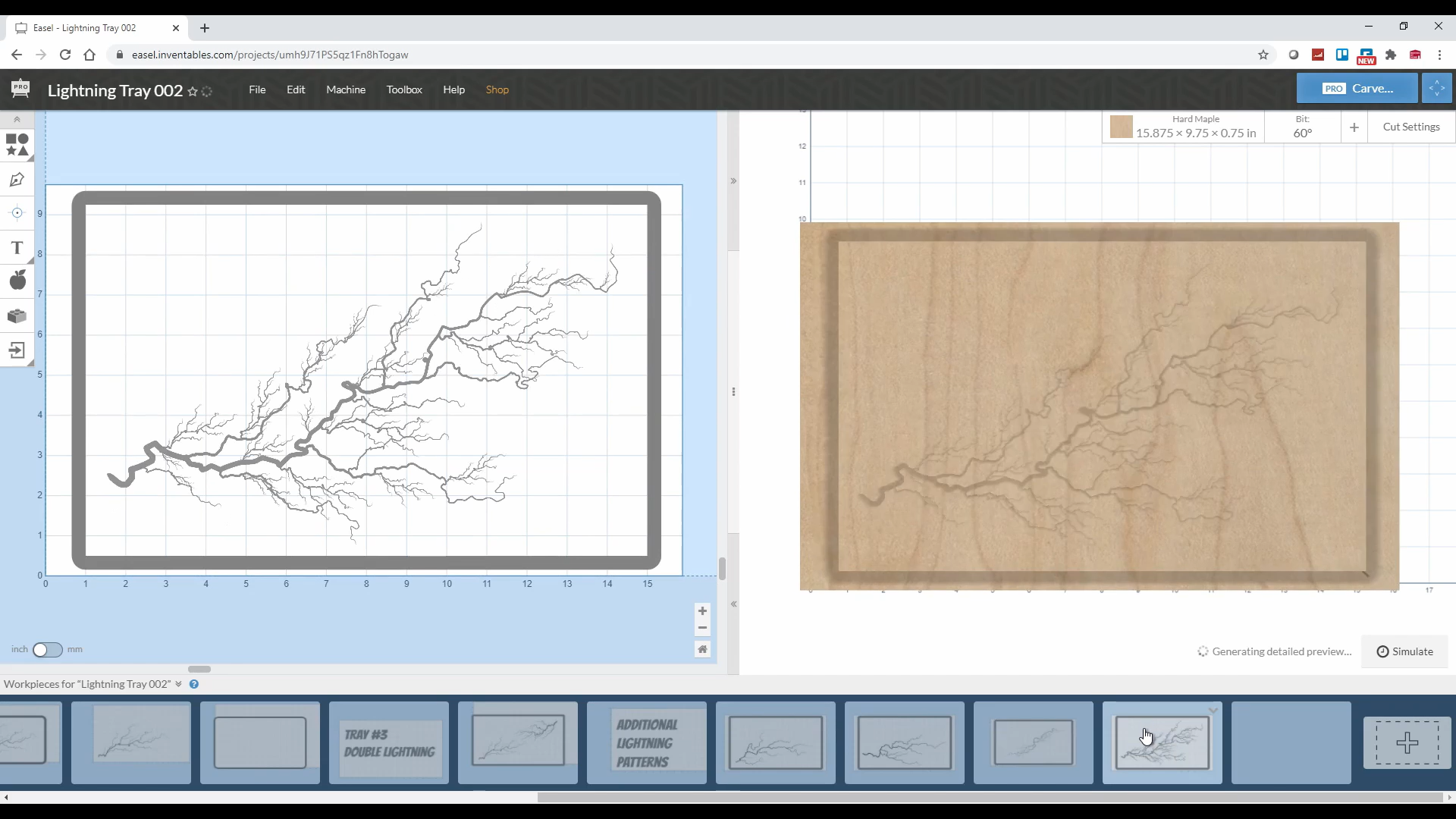Toggle units between inch and mm
Image resolution: width=1456 pixels, height=819 pixels.
click(x=47, y=650)
